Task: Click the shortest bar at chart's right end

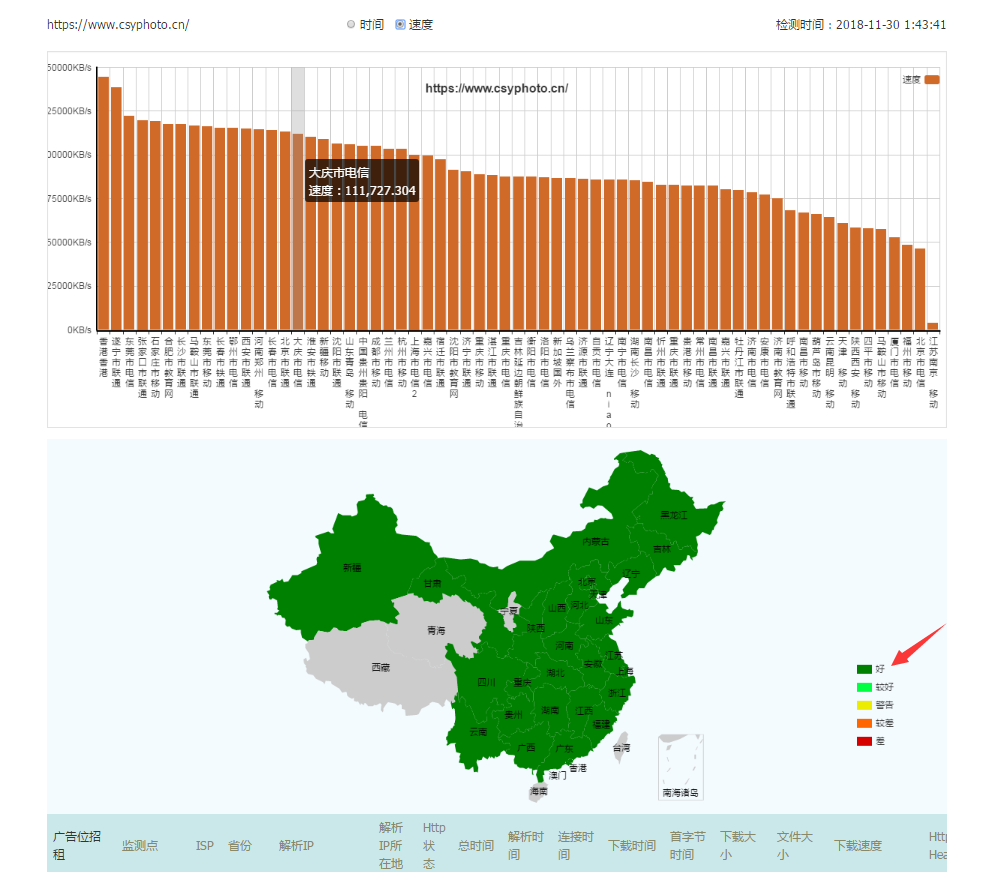Action: point(932,326)
